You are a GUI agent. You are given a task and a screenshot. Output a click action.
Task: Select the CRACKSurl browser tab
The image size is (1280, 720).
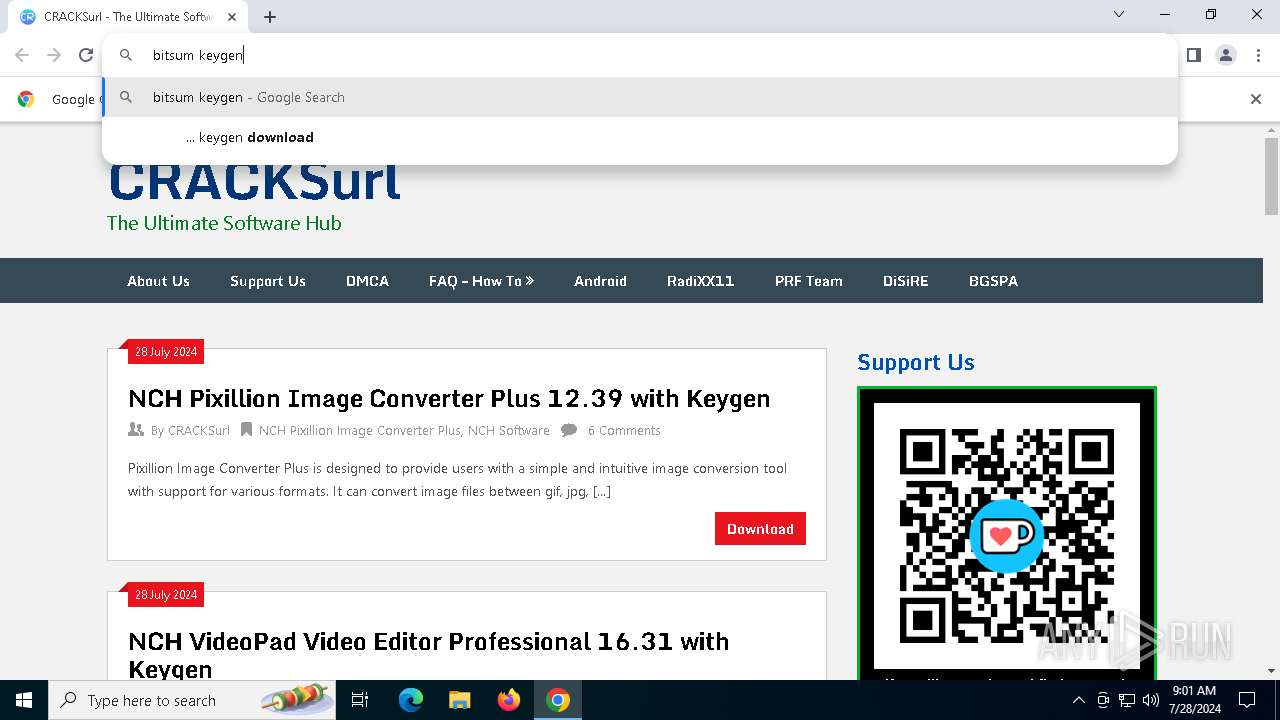128,16
